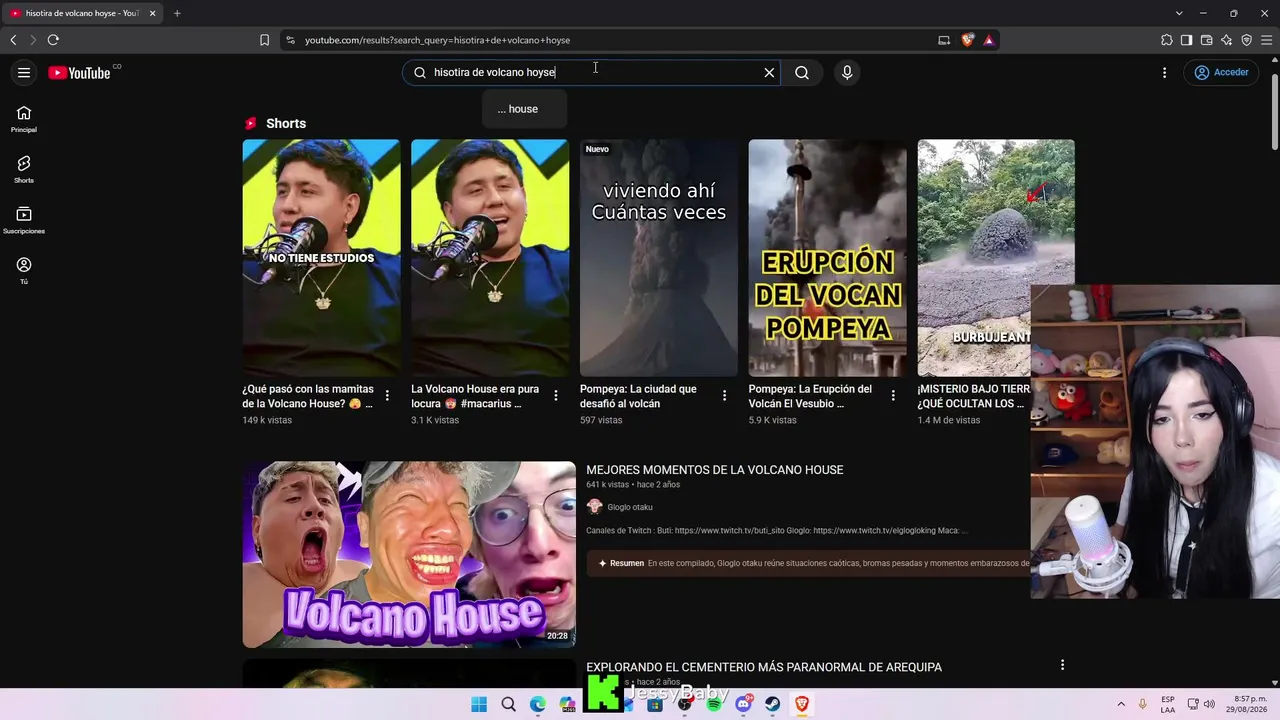Open Windows taskbar search

(509, 704)
